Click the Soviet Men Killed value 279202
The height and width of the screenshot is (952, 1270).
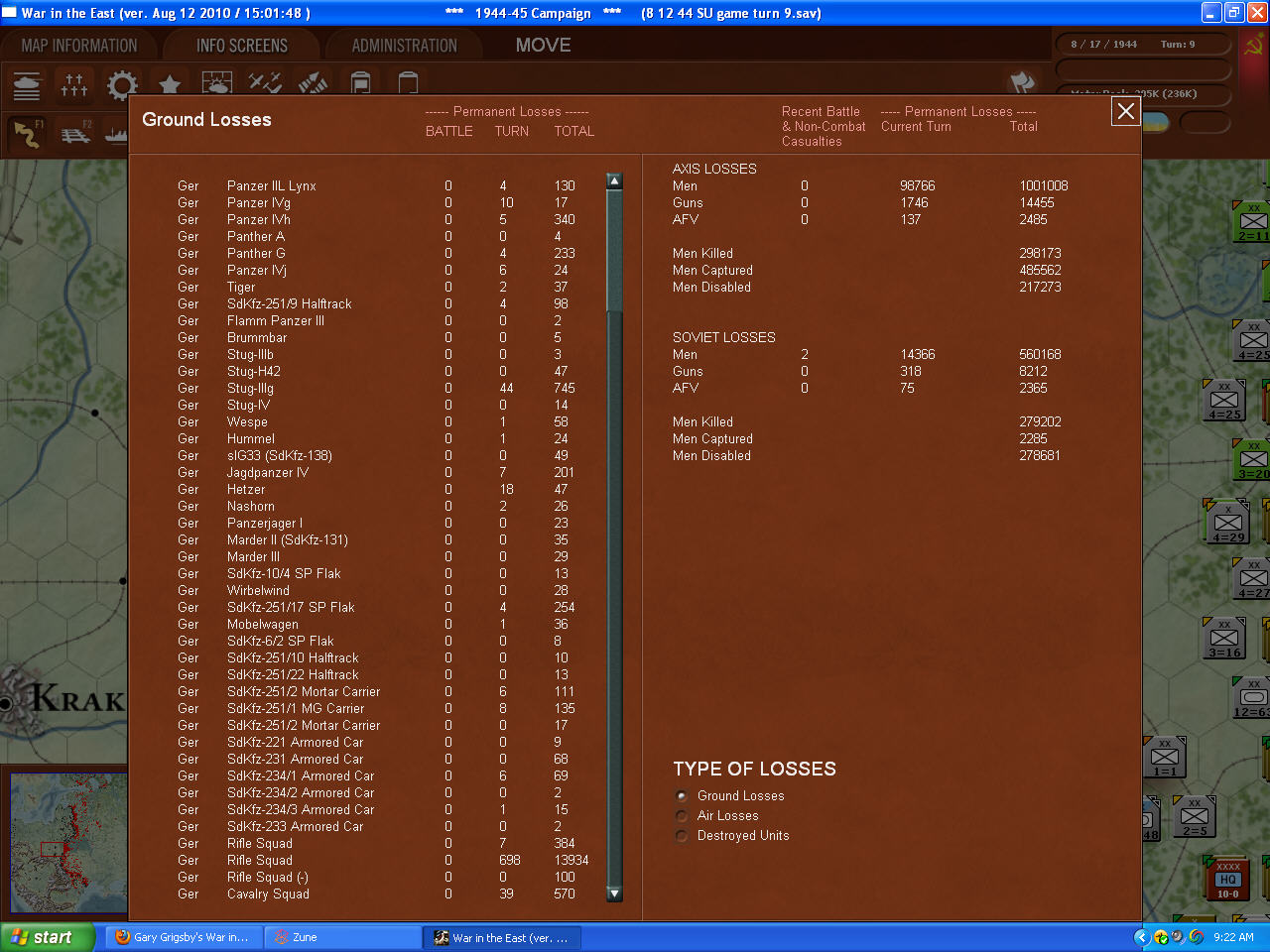coord(1040,421)
